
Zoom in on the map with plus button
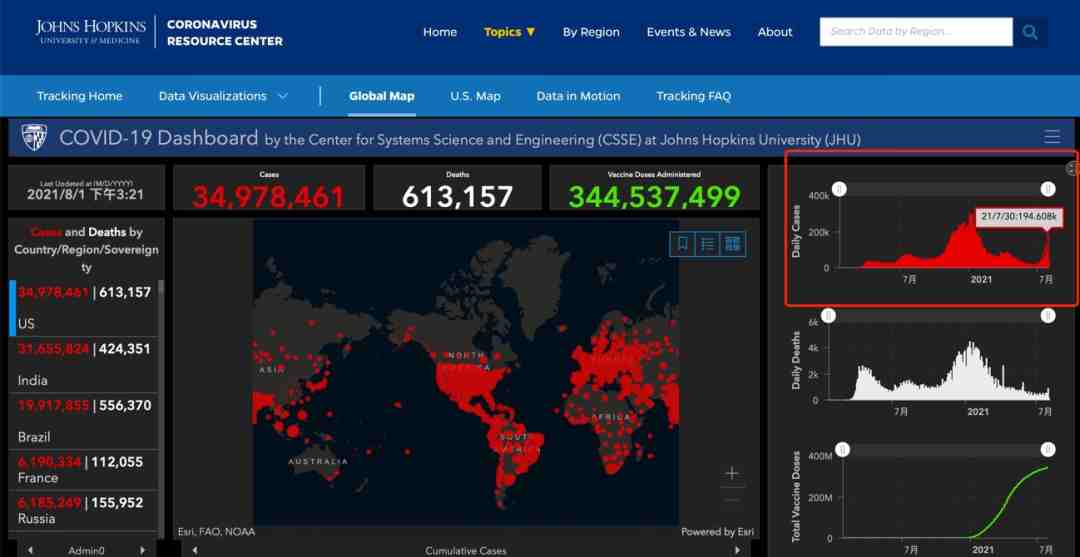(732, 473)
